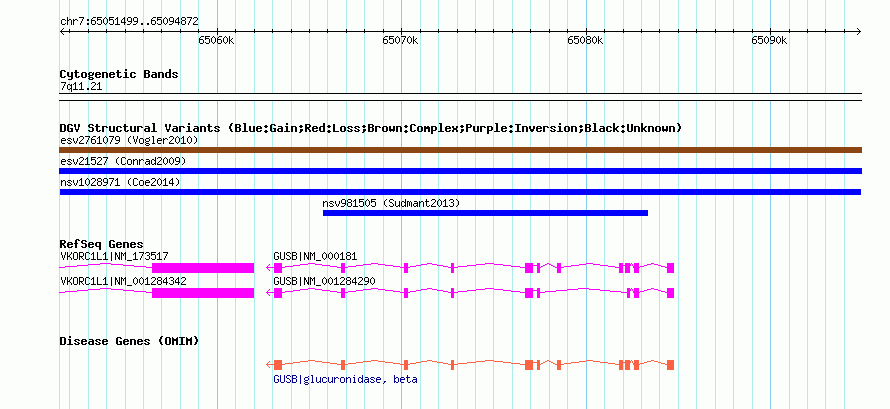Select the nsv1028971 (Coe2014) variant label
890x409 pixels.
120,182
